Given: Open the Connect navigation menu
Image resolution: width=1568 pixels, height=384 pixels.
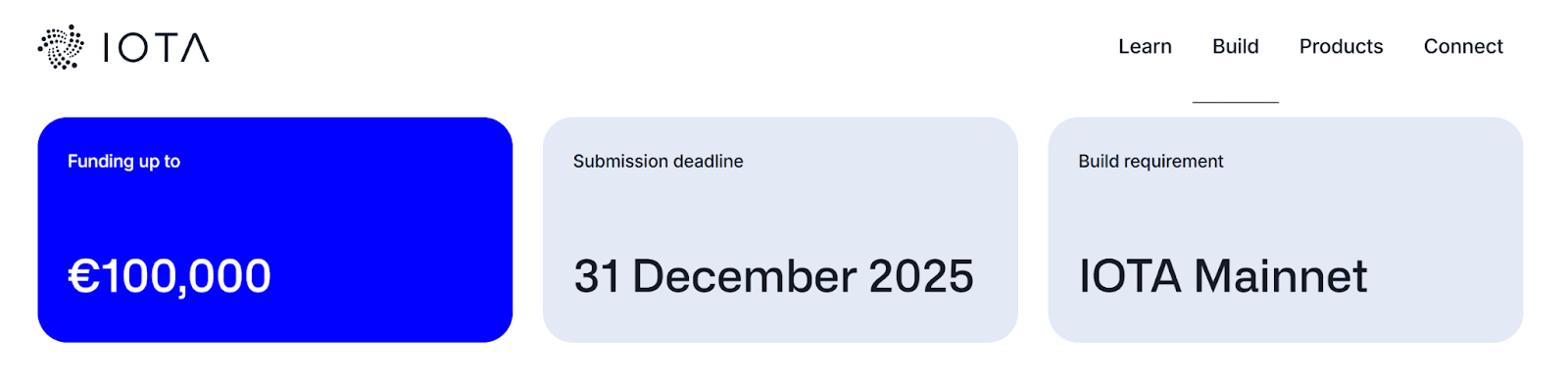Looking at the screenshot, I should [1463, 46].
